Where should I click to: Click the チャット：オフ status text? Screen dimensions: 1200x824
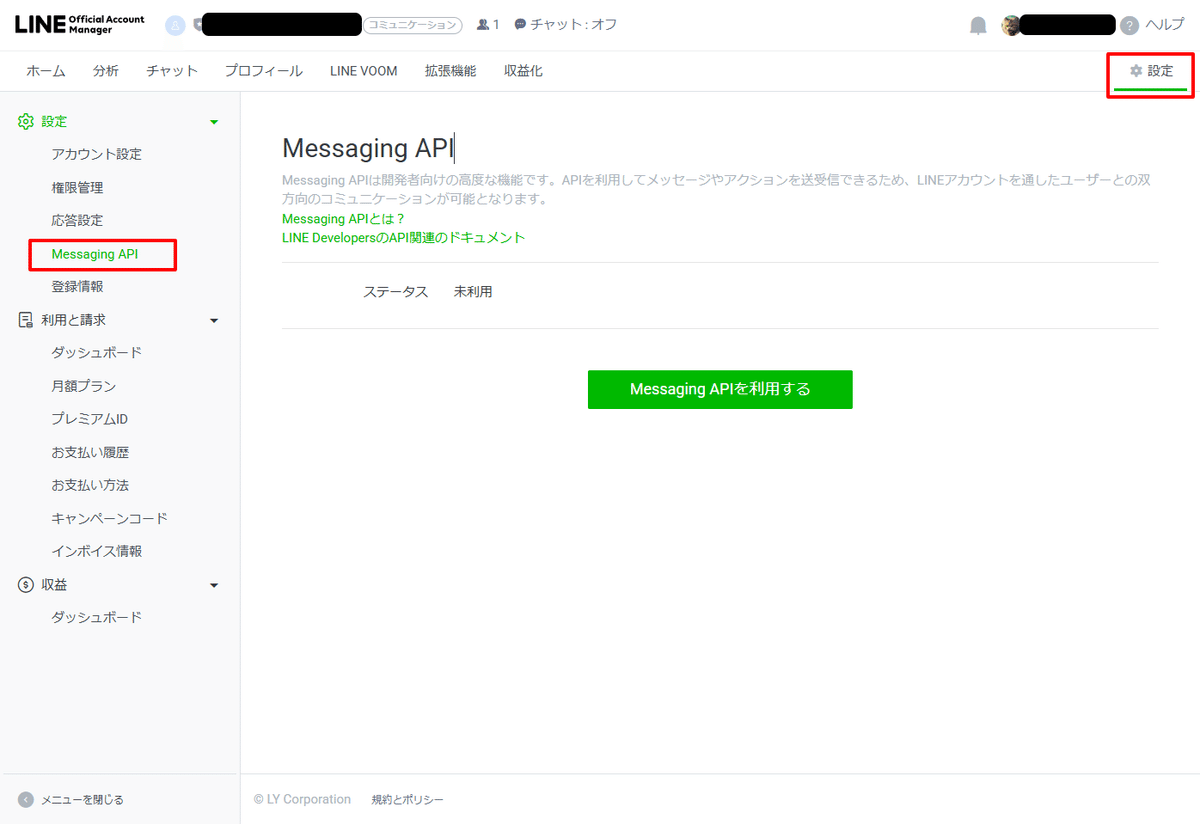pos(574,24)
